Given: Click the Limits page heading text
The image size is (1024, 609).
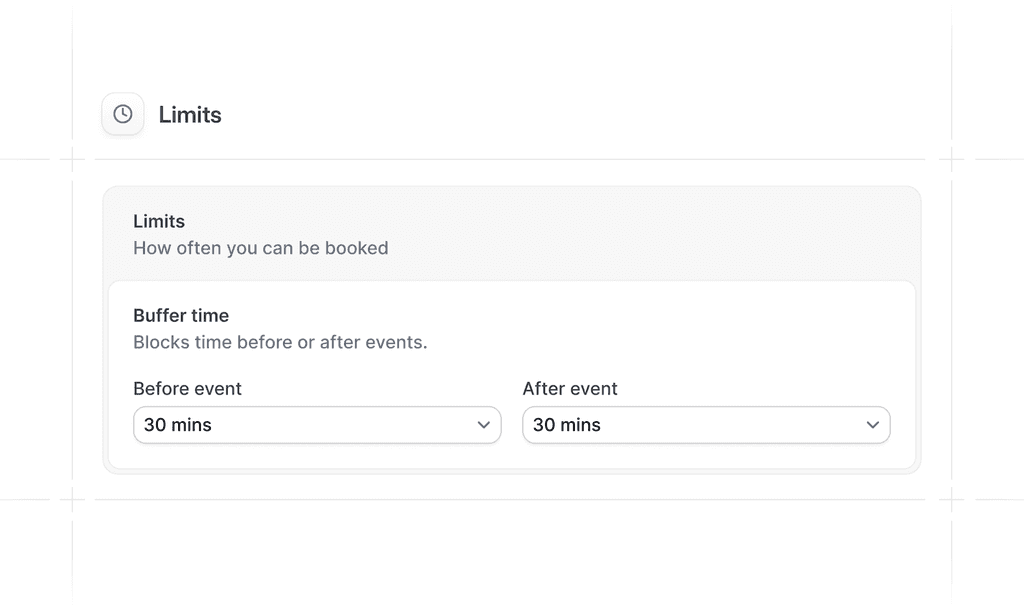Looking at the screenshot, I should tap(190, 115).
